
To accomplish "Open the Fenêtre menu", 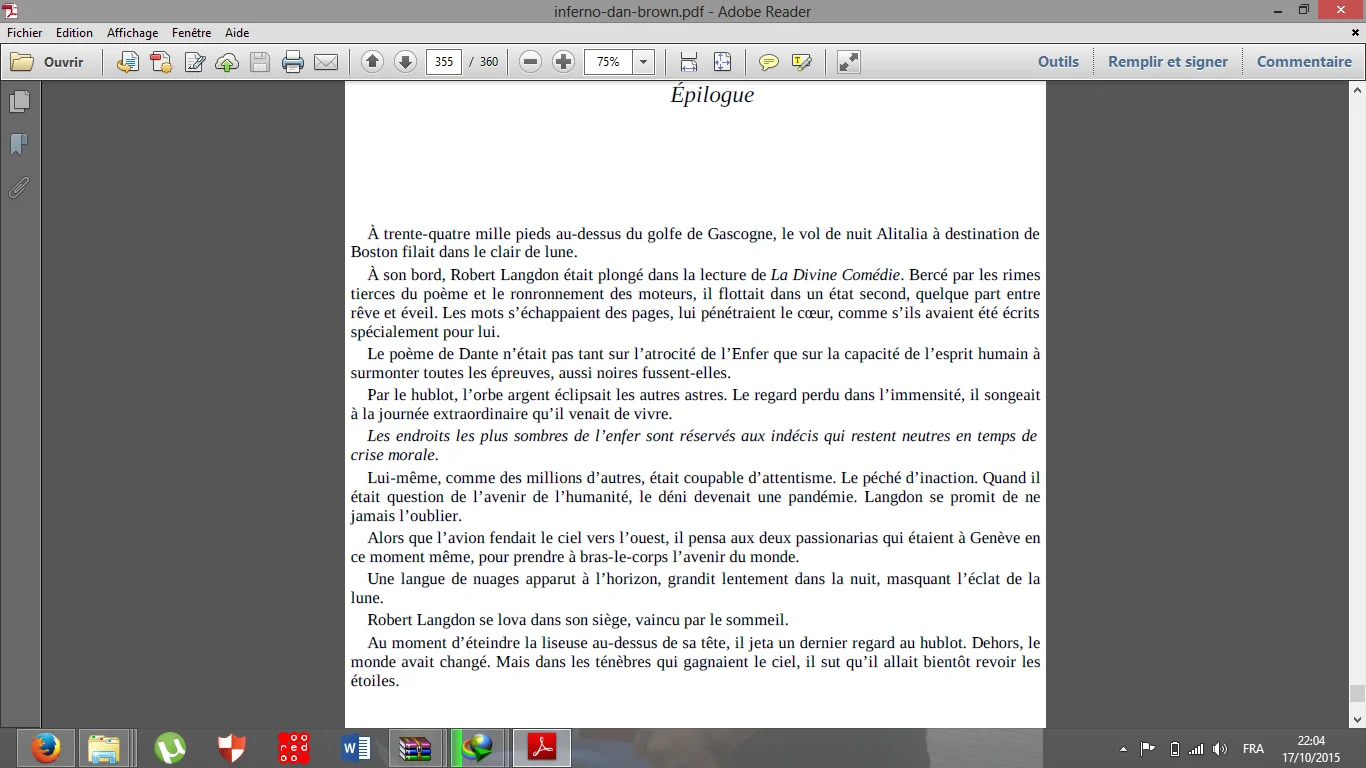I will [x=191, y=33].
